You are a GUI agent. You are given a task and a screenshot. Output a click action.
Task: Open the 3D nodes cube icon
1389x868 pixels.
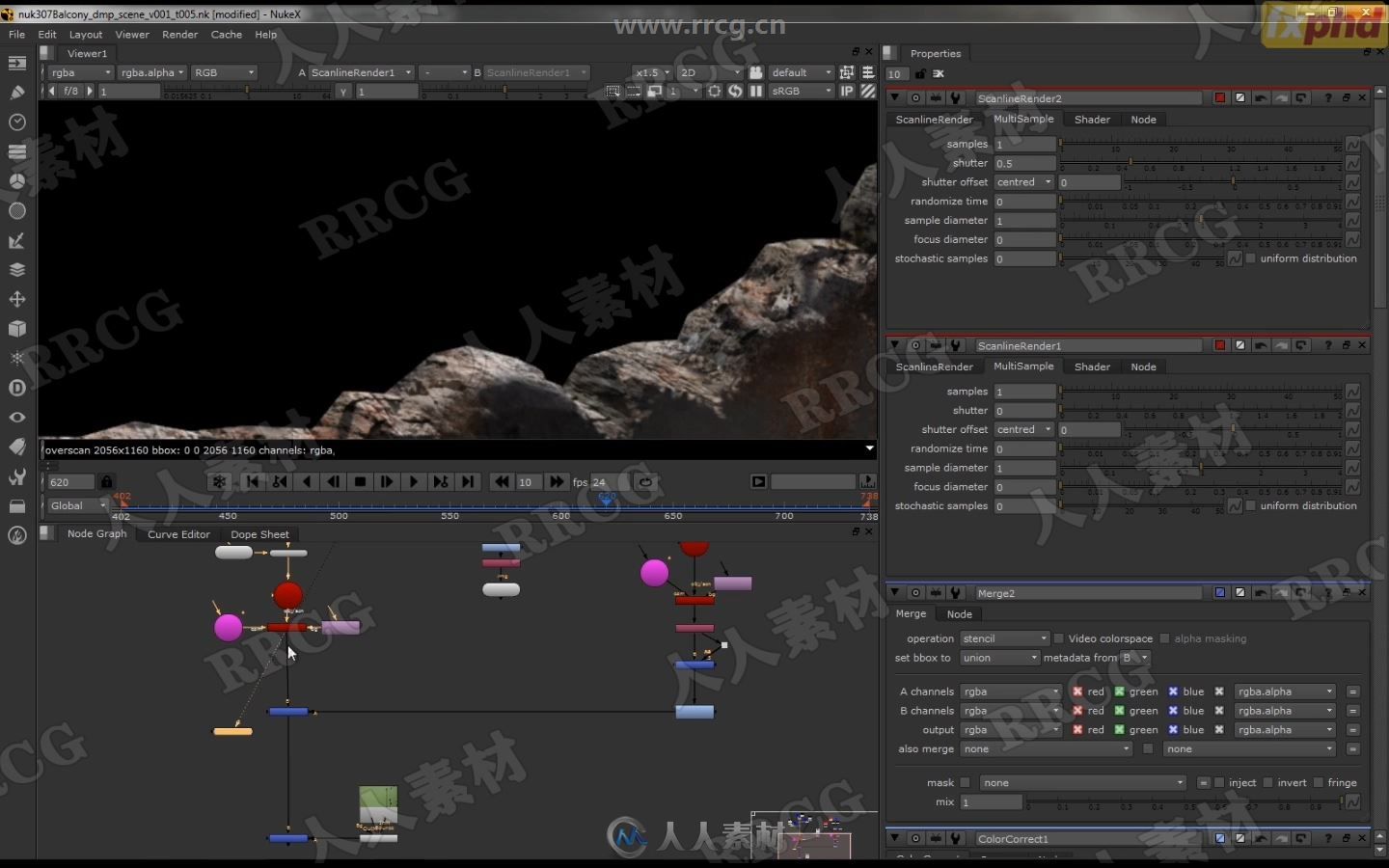pyautogui.click(x=16, y=329)
